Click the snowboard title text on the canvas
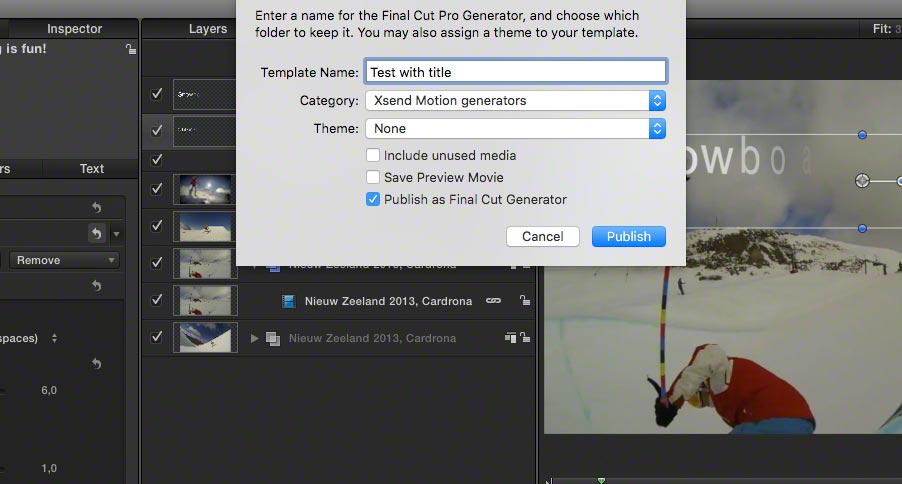This screenshot has height=484, width=902. coord(748,157)
